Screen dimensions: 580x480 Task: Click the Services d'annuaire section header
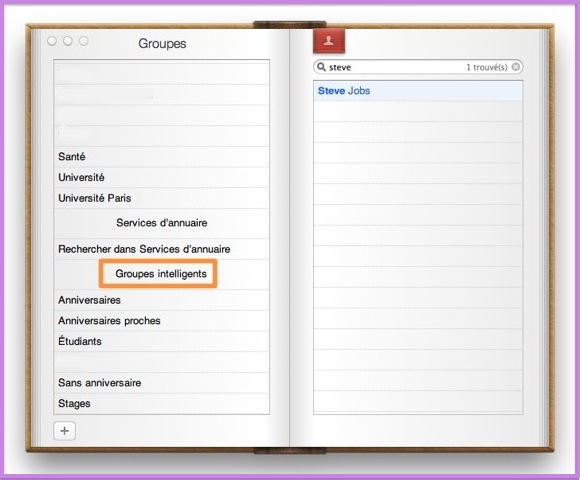(x=162, y=223)
